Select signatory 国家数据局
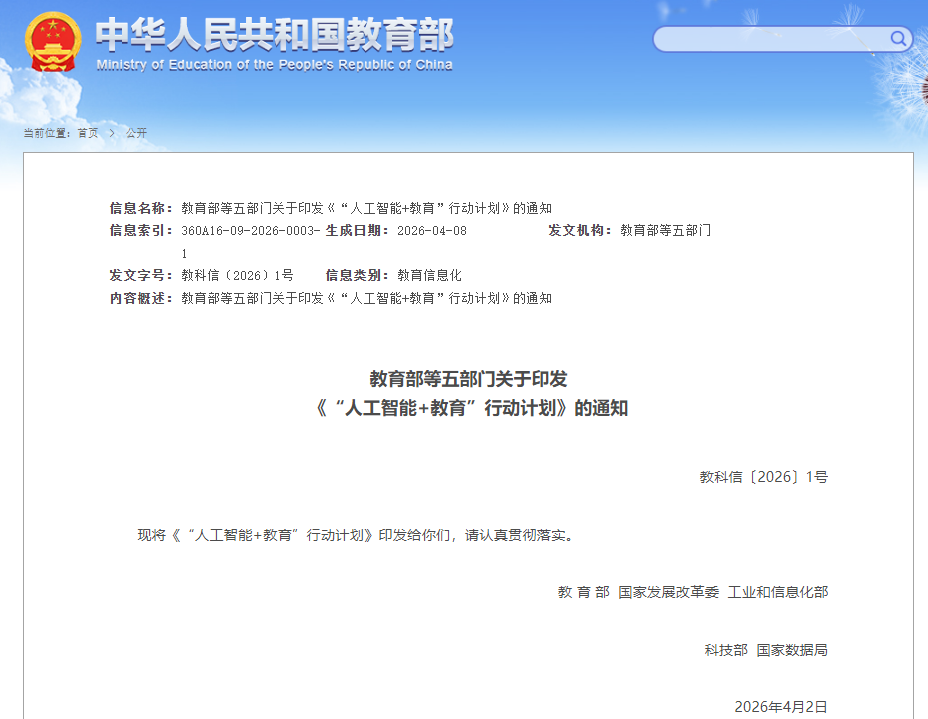Viewport: 928px width, 719px height. click(x=792, y=650)
